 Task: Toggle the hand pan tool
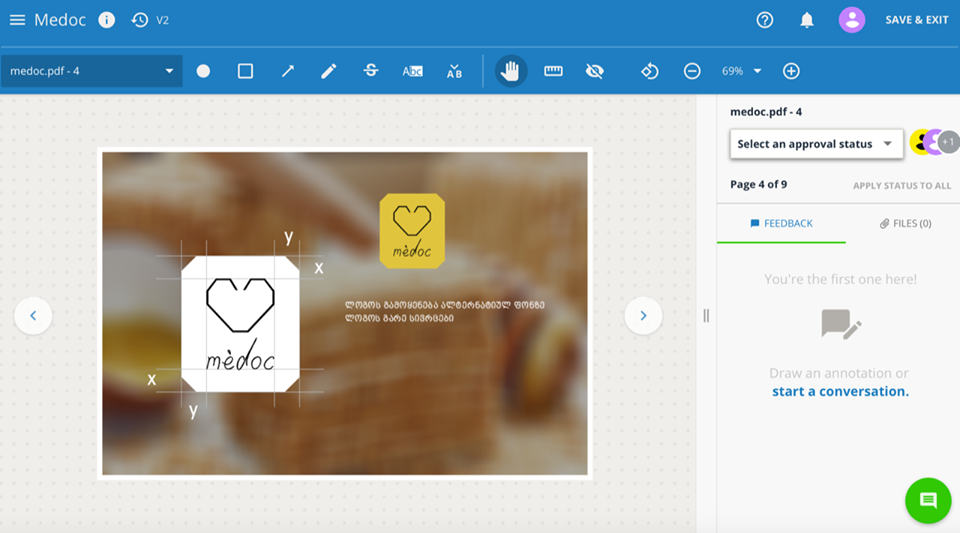pyautogui.click(x=511, y=71)
